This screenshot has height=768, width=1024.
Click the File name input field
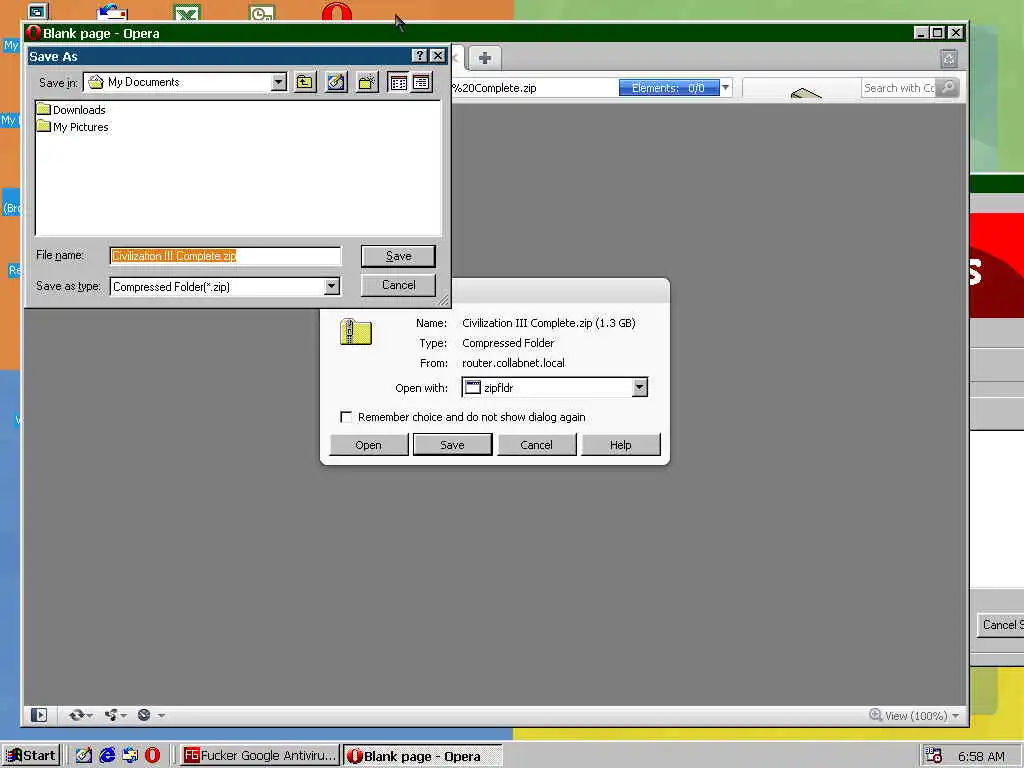coord(225,256)
